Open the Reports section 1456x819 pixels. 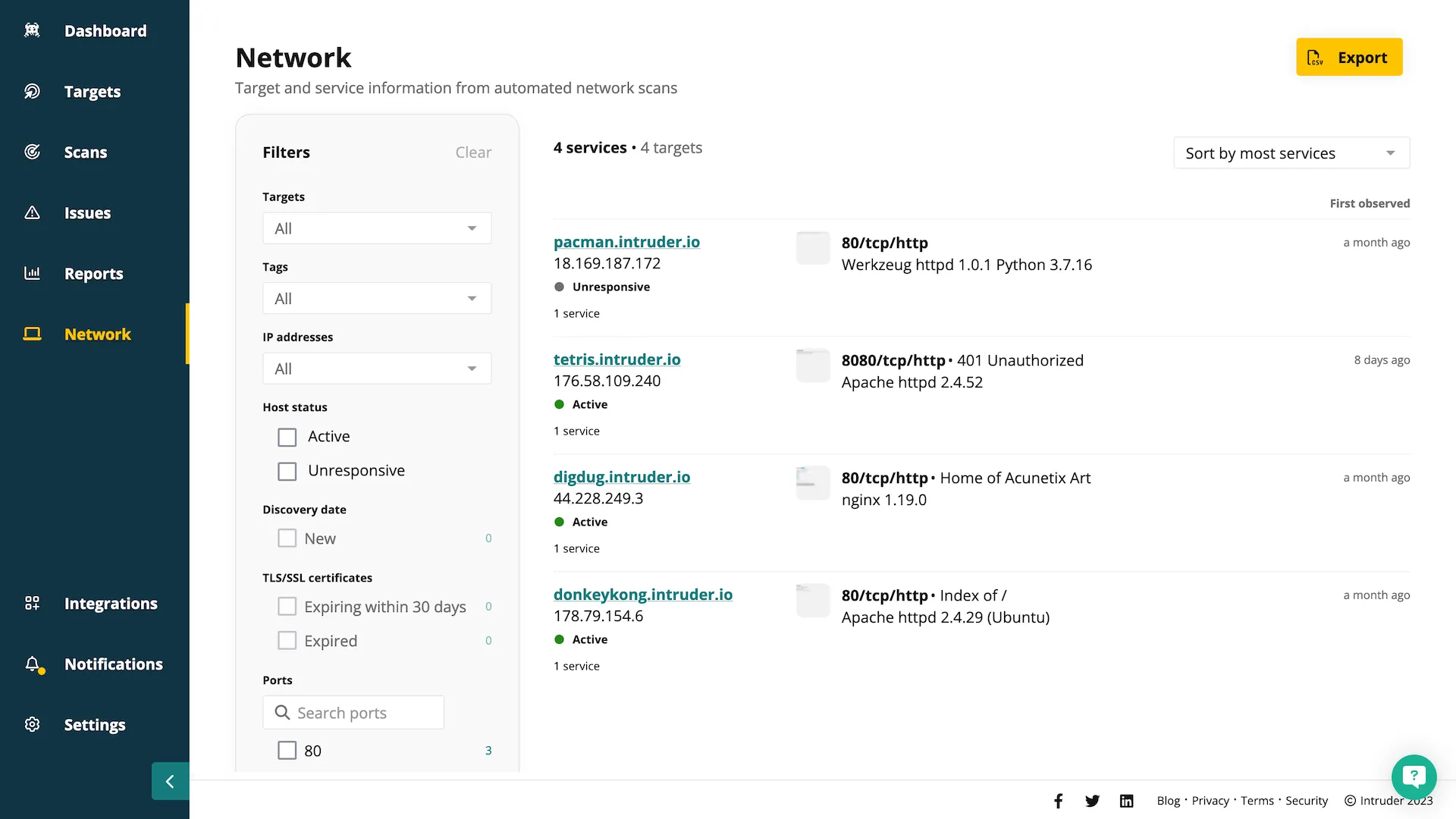coord(94,273)
